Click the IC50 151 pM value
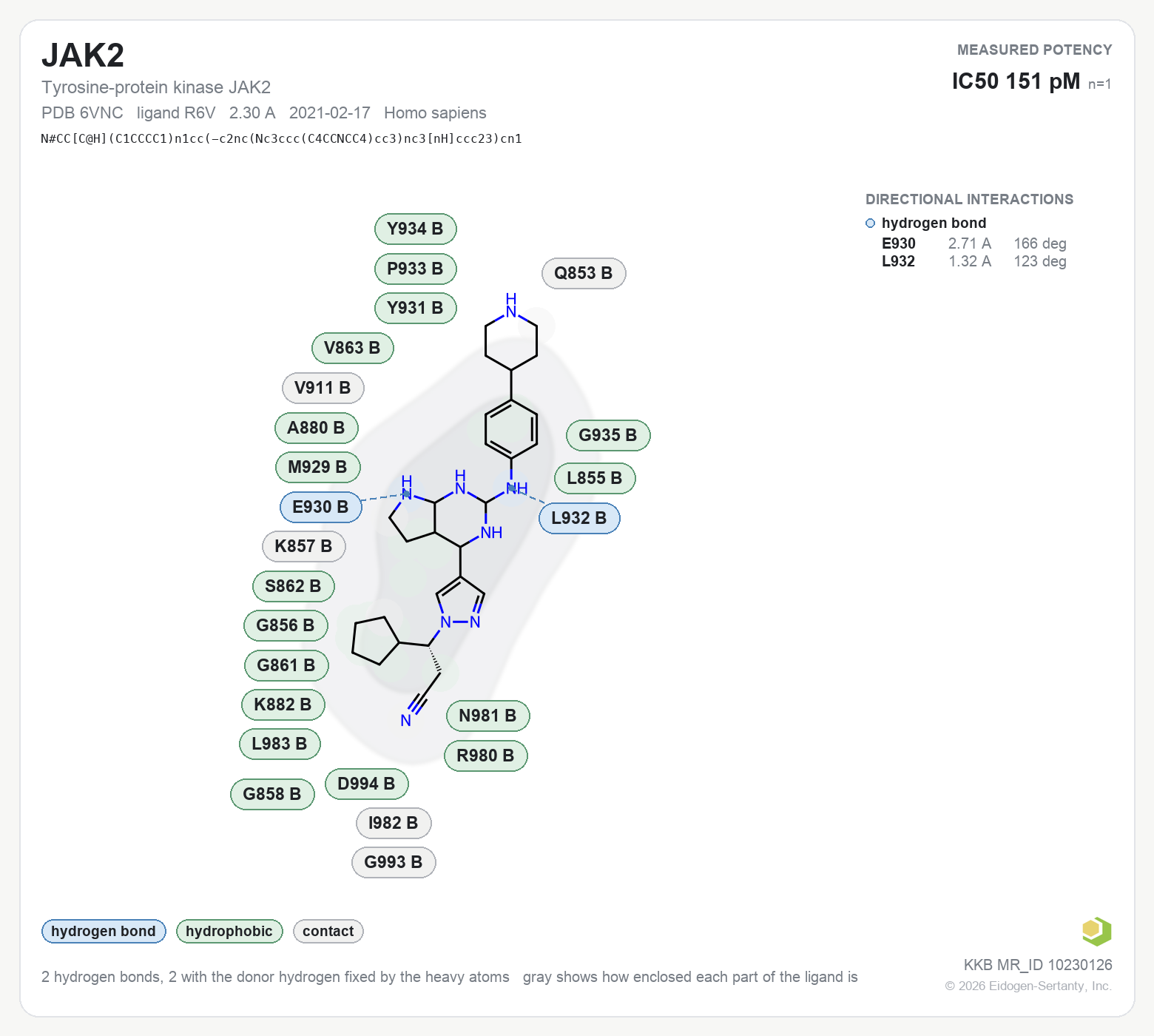 (x=1016, y=81)
